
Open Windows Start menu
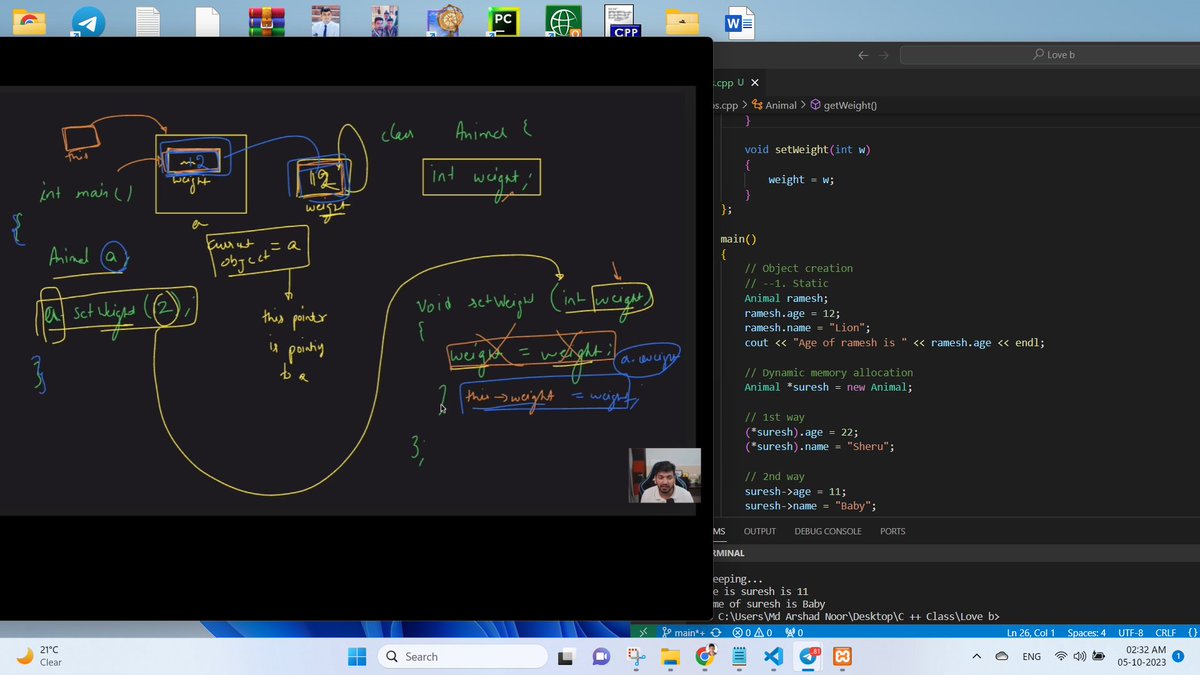point(356,657)
